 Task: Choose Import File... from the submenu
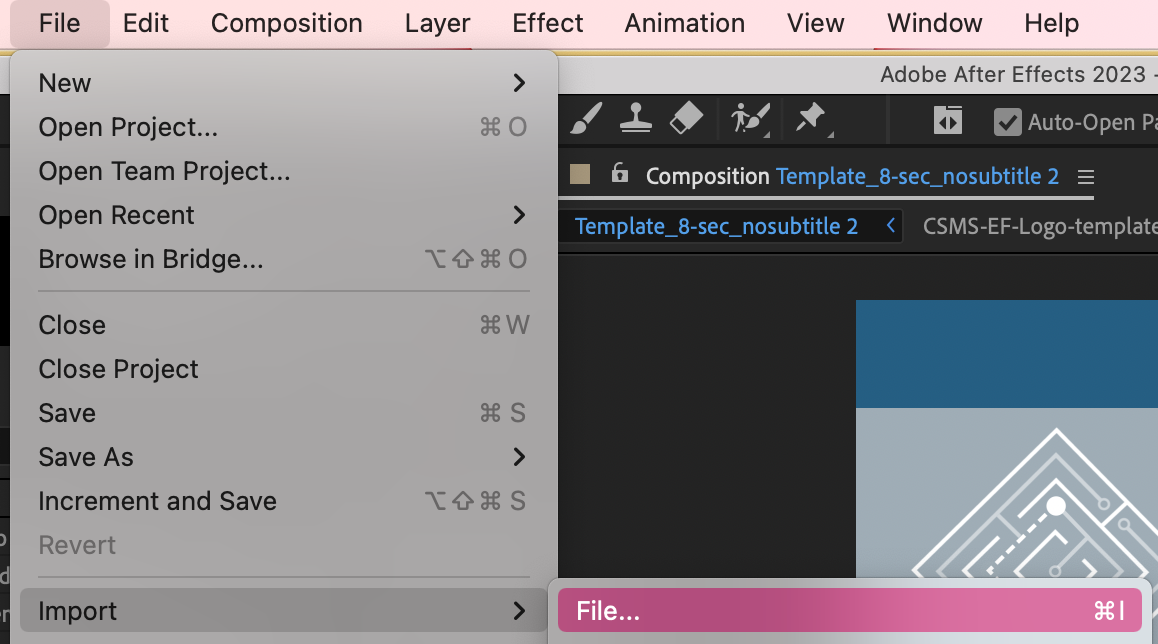pyautogui.click(x=850, y=611)
